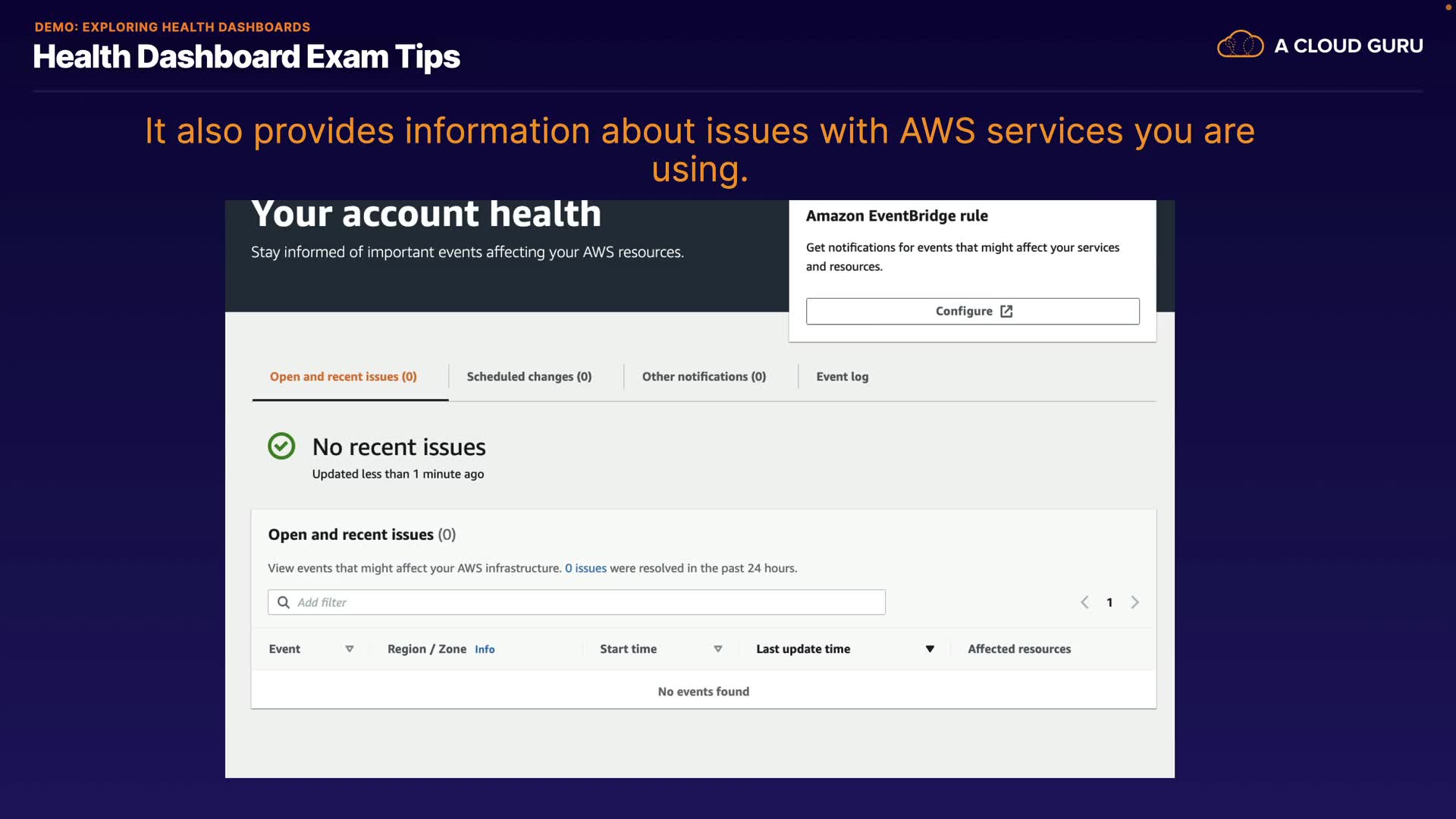Click the Add filter input field
Viewport: 1456px width, 819px height.
click(x=584, y=602)
